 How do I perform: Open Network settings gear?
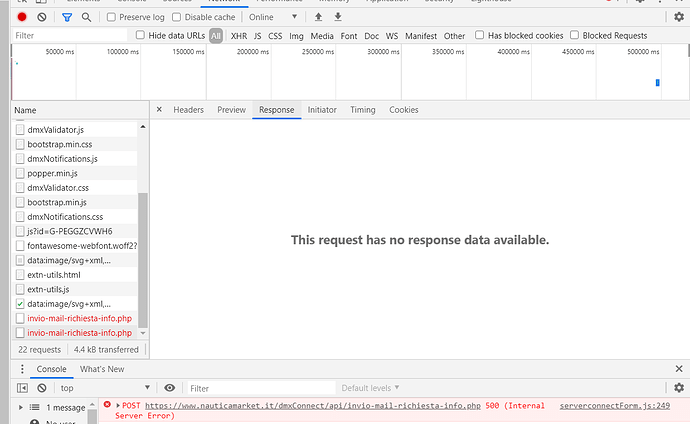pos(679,17)
